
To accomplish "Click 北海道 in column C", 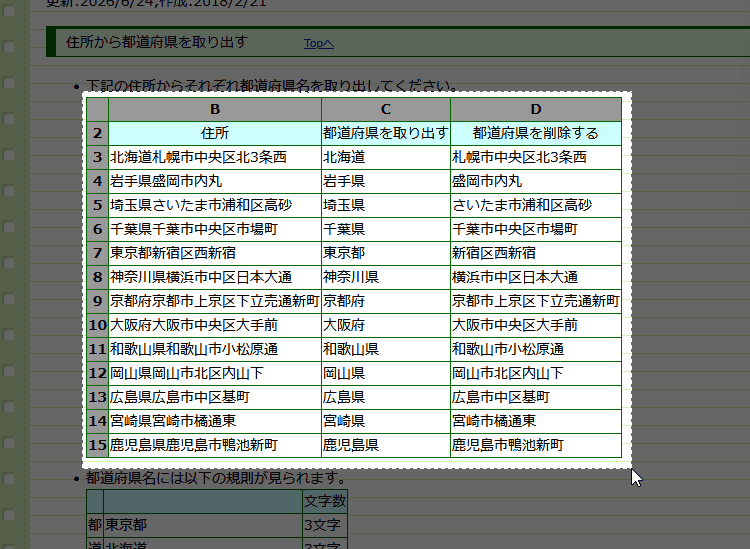I will coord(386,157).
